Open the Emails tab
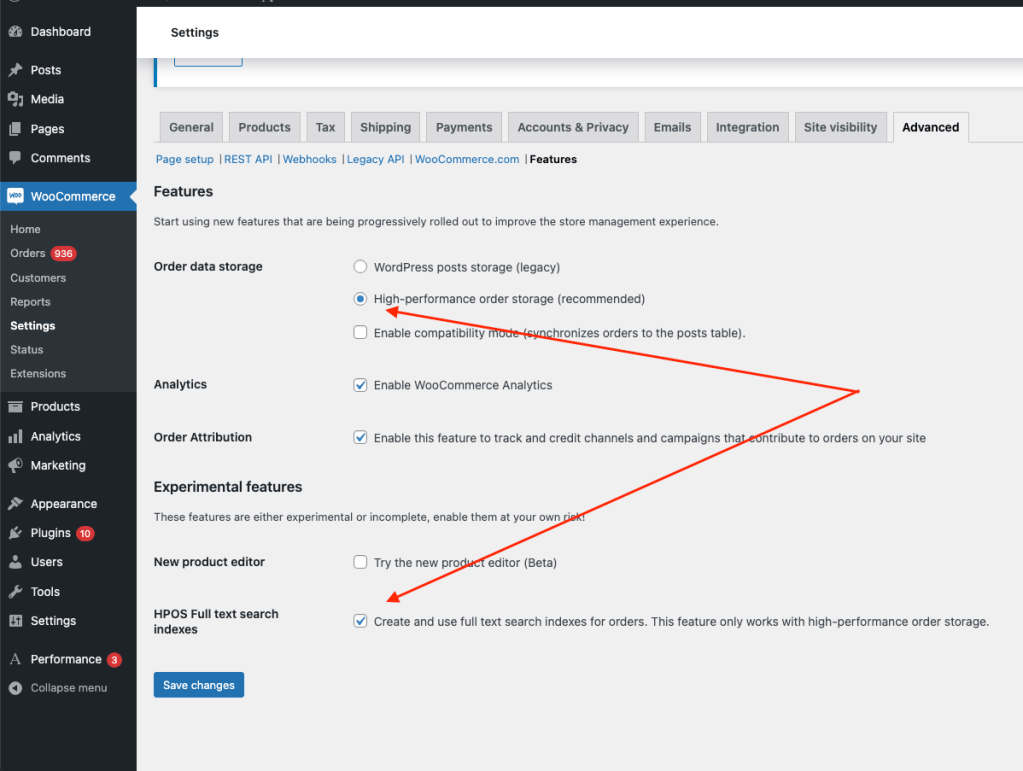Viewport: 1023px width, 771px height. click(x=672, y=127)
